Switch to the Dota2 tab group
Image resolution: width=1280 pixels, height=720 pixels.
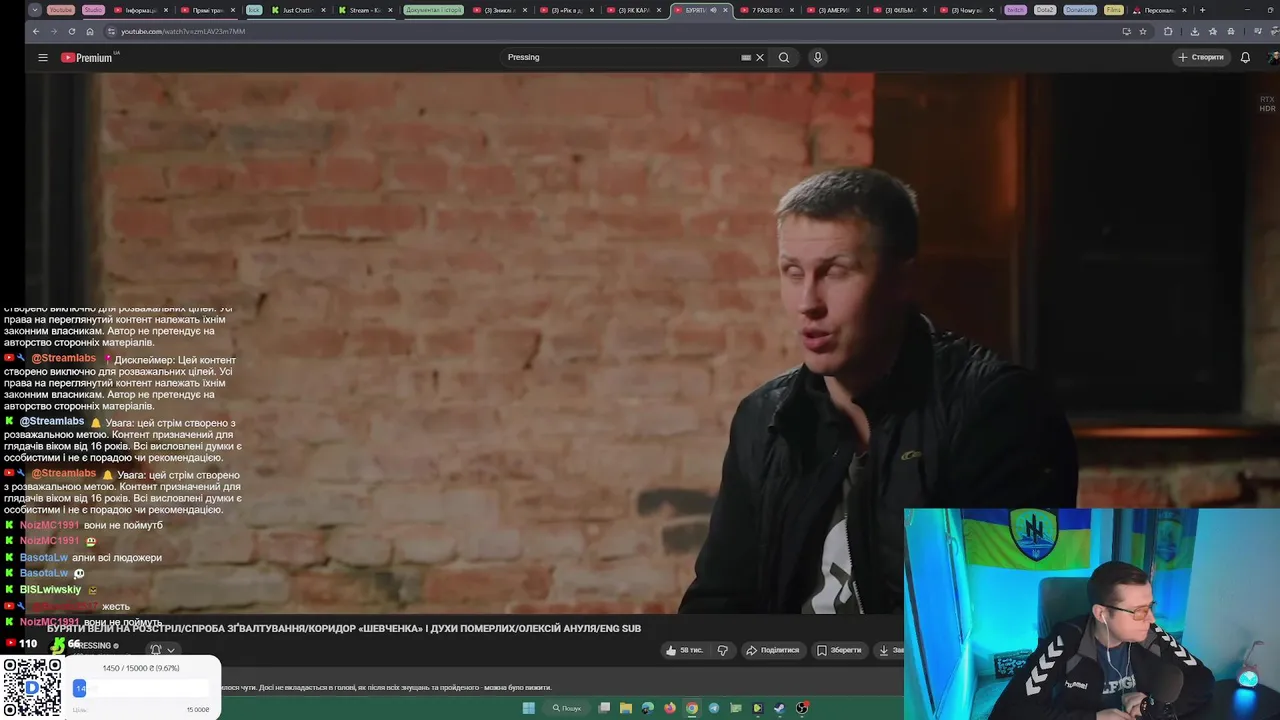click(x=1045, y=10)
